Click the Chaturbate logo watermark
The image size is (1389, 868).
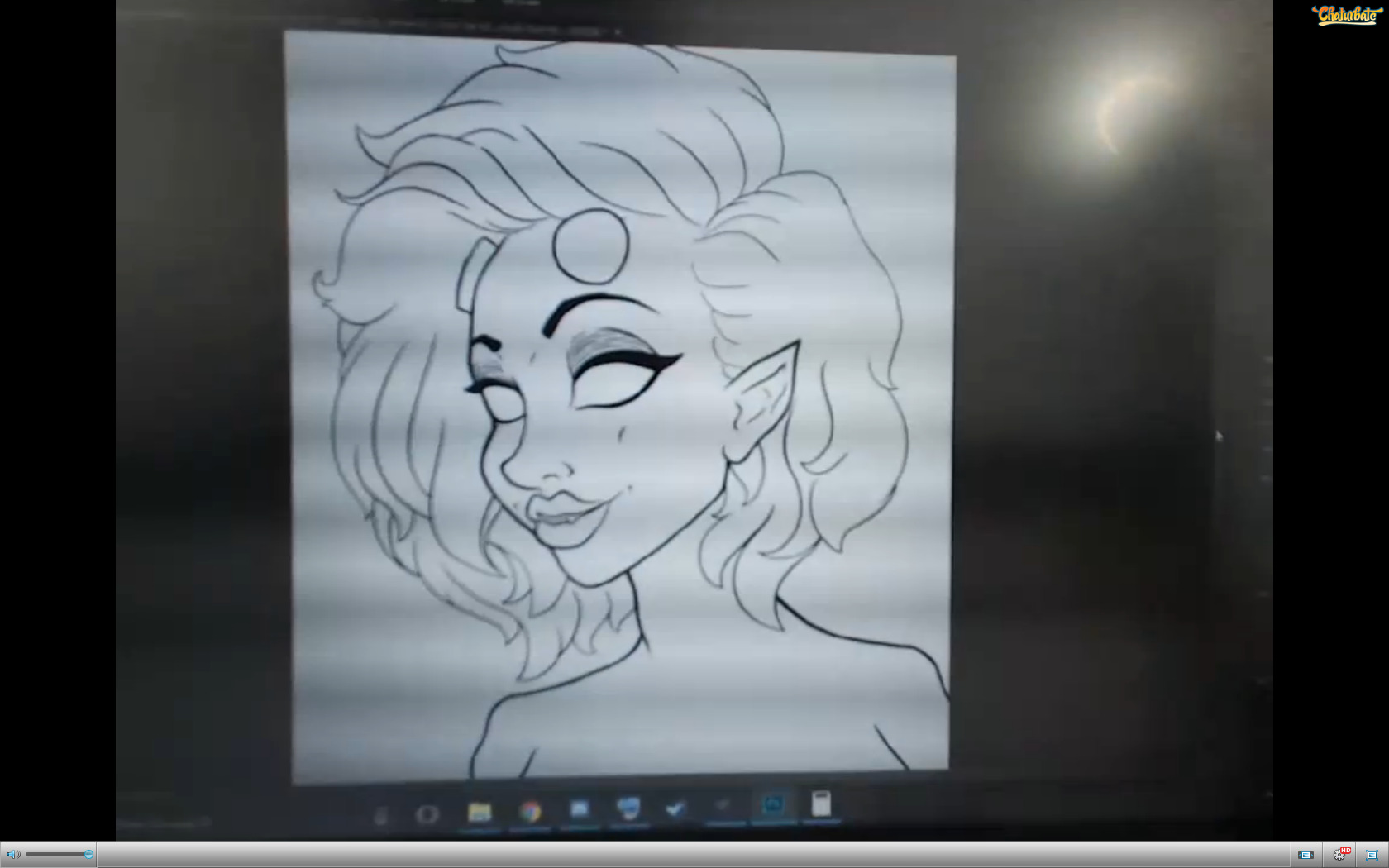[1346, 15]
